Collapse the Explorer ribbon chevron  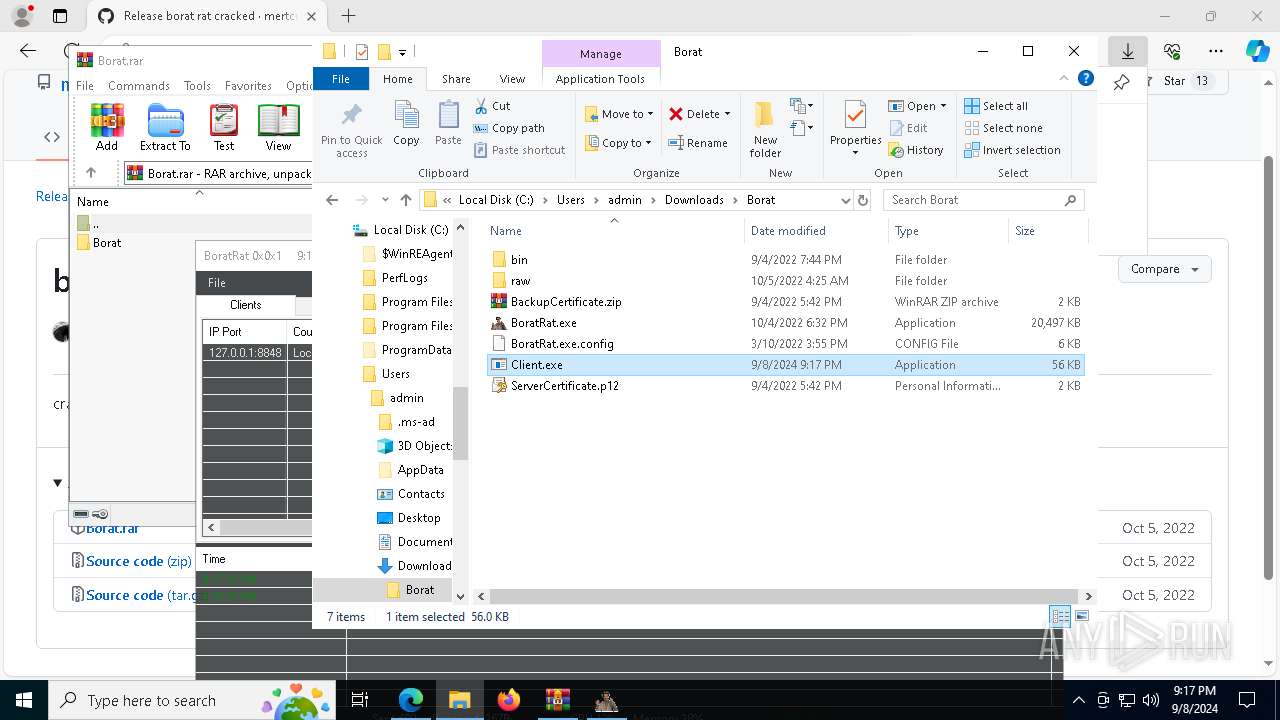(x=1064, y=79)
